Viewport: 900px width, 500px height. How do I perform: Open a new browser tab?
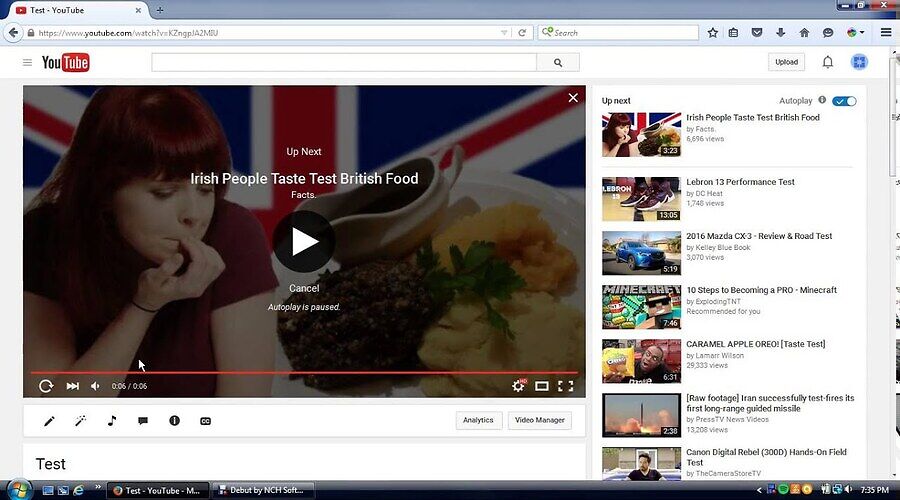[x=160, y=10]
